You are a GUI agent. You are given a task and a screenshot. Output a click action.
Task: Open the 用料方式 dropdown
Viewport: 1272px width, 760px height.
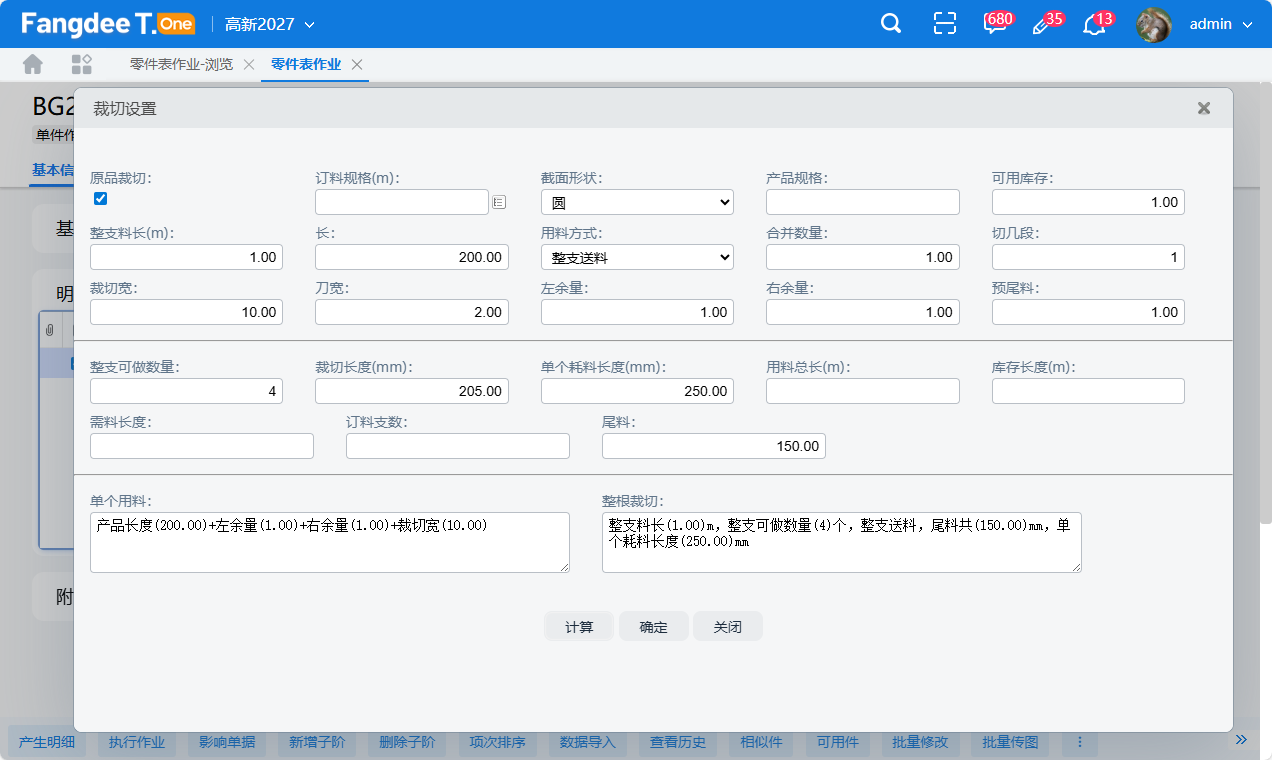pyautogui.click(x=637, y=257)
